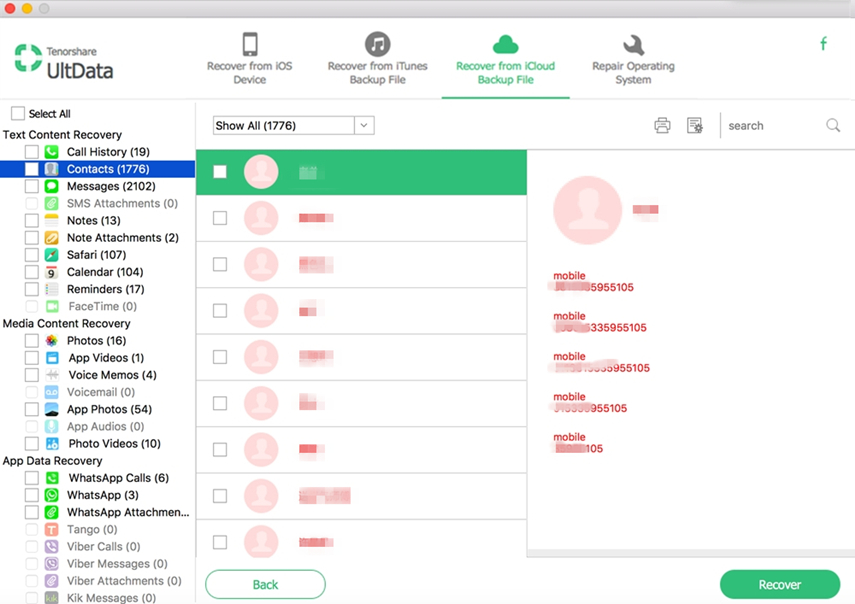Click the Tango icon in sidebar
Viewport: 855px width, 604px height.
[51, 529]
